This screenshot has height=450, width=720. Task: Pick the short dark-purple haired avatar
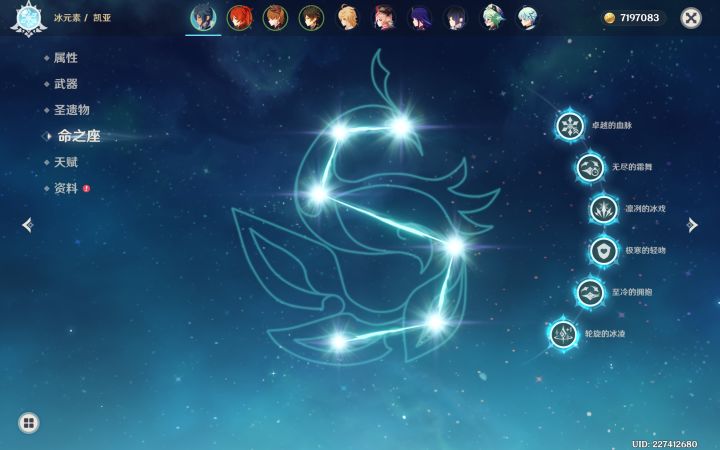456,18
